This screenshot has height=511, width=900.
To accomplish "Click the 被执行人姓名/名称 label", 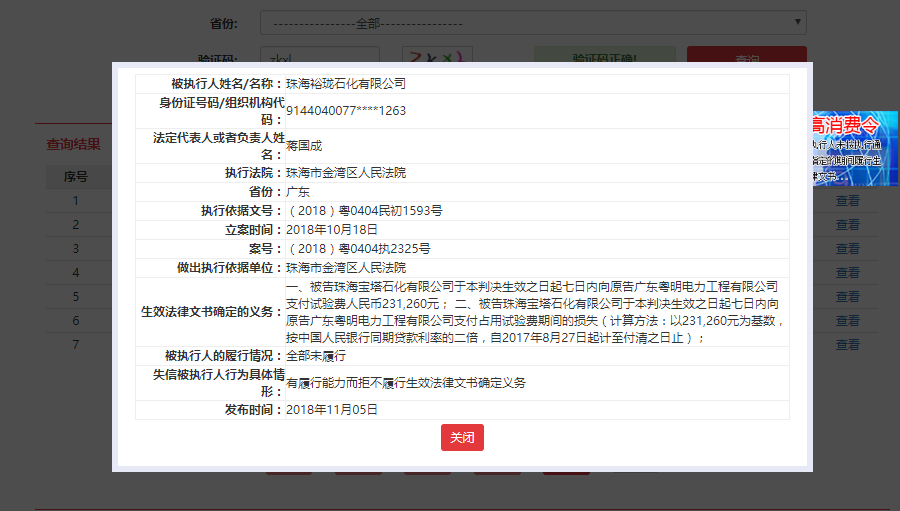I will coord(227,84).
